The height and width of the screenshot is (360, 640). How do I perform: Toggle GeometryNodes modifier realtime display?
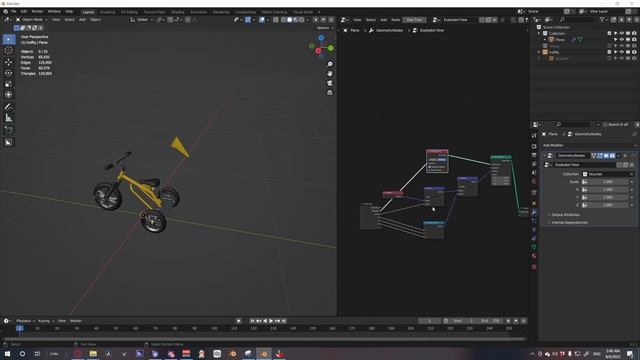coord(606,156)
